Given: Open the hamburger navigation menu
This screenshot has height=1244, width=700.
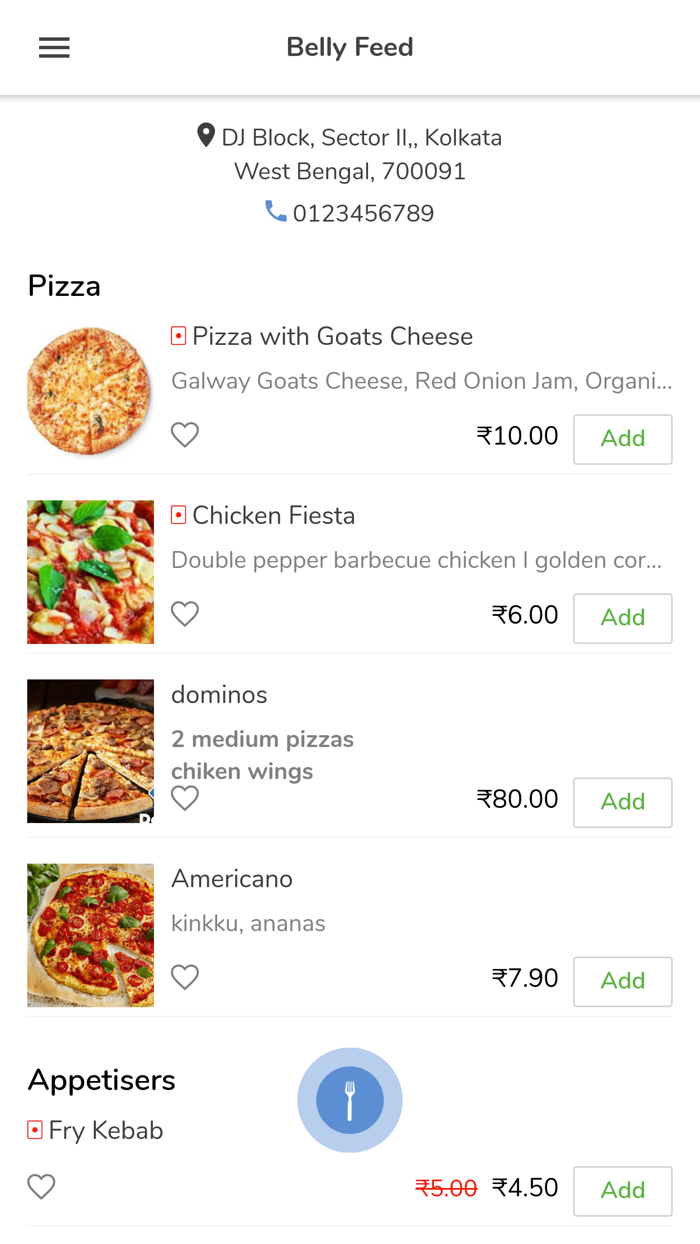Looking at the screenshot, I should [x=54, y=48].
